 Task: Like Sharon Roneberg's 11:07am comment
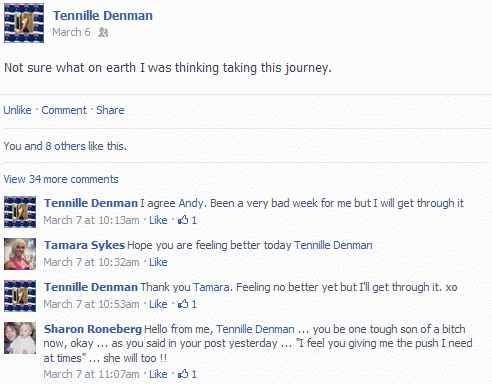[x=158, y=374]
